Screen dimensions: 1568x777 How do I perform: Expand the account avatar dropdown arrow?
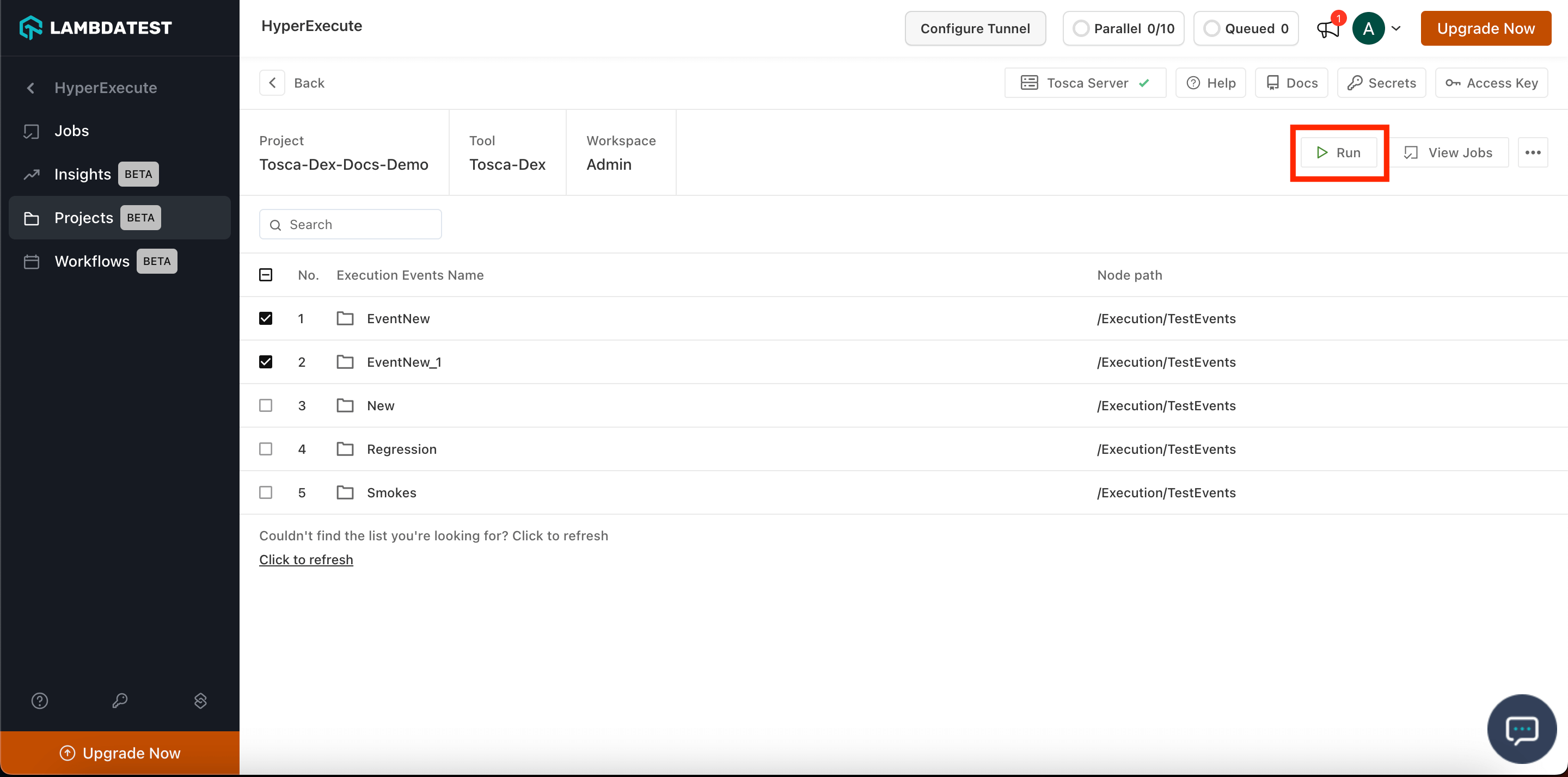(x=1396, y=29)
